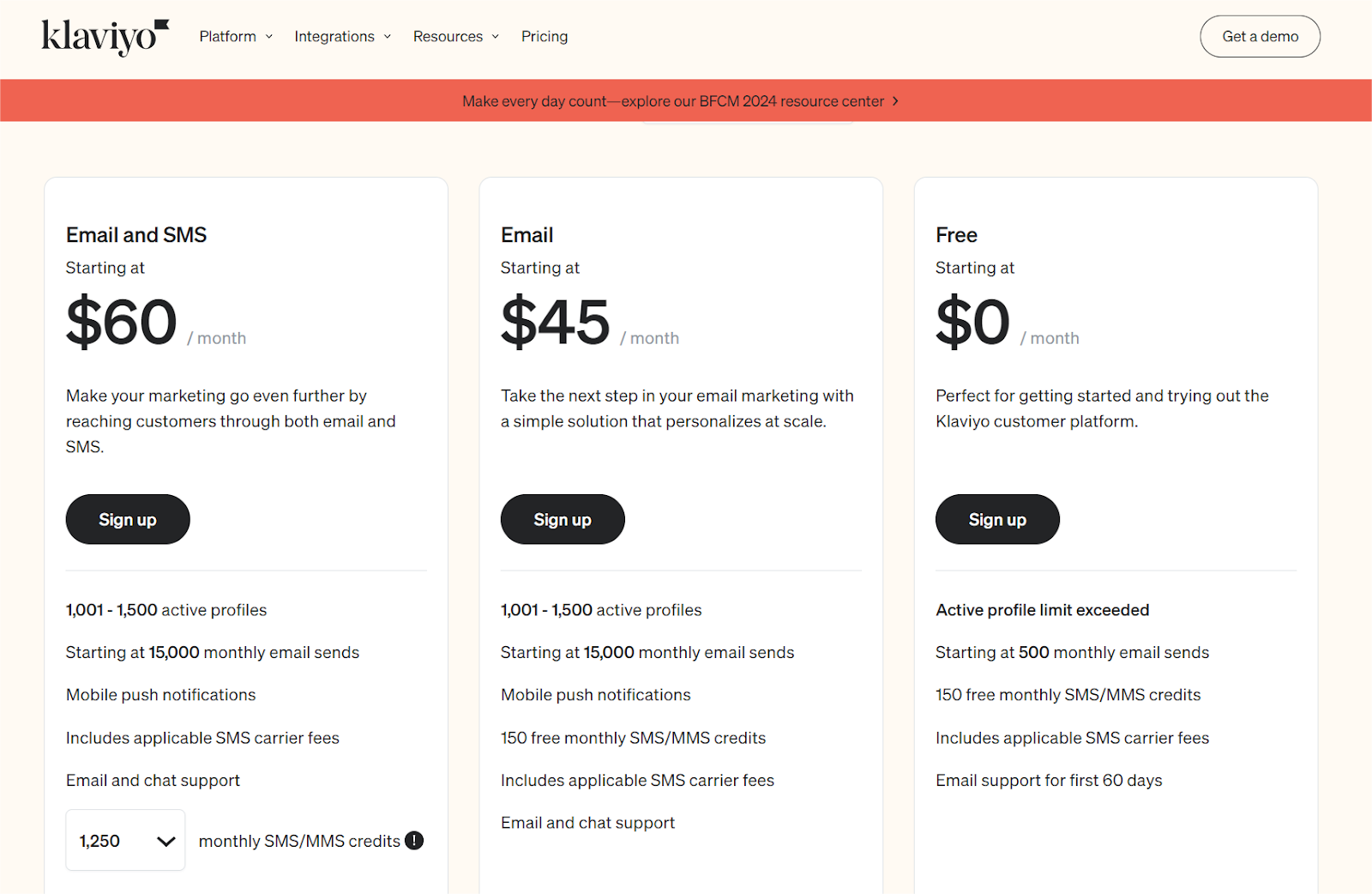The height and width of the screenshot is (894, 1372).
Task: Click the $0 price
Action: pyautogui.click(x=972, y=322)
